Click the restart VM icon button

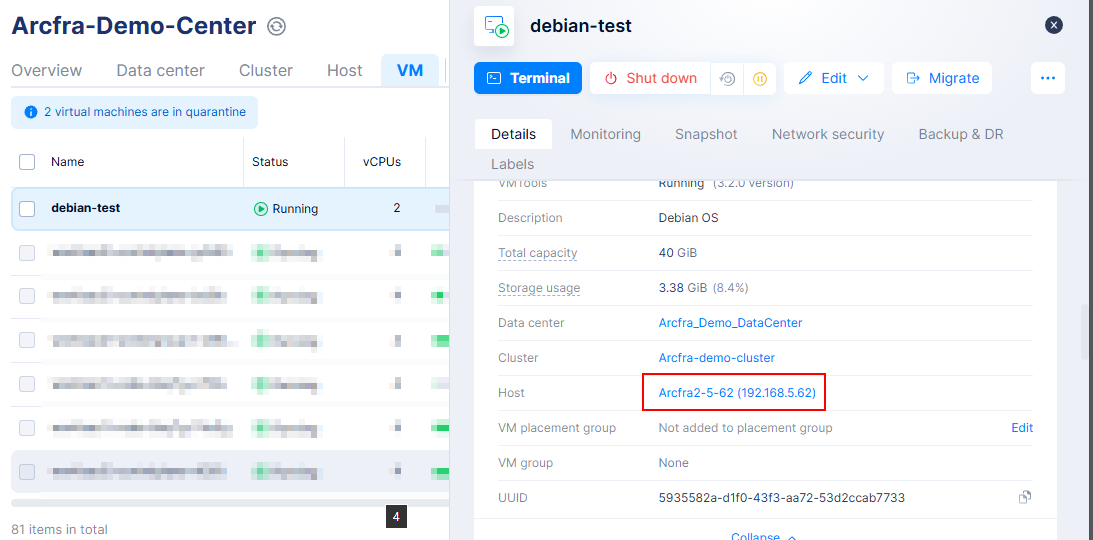coord(728,79)
